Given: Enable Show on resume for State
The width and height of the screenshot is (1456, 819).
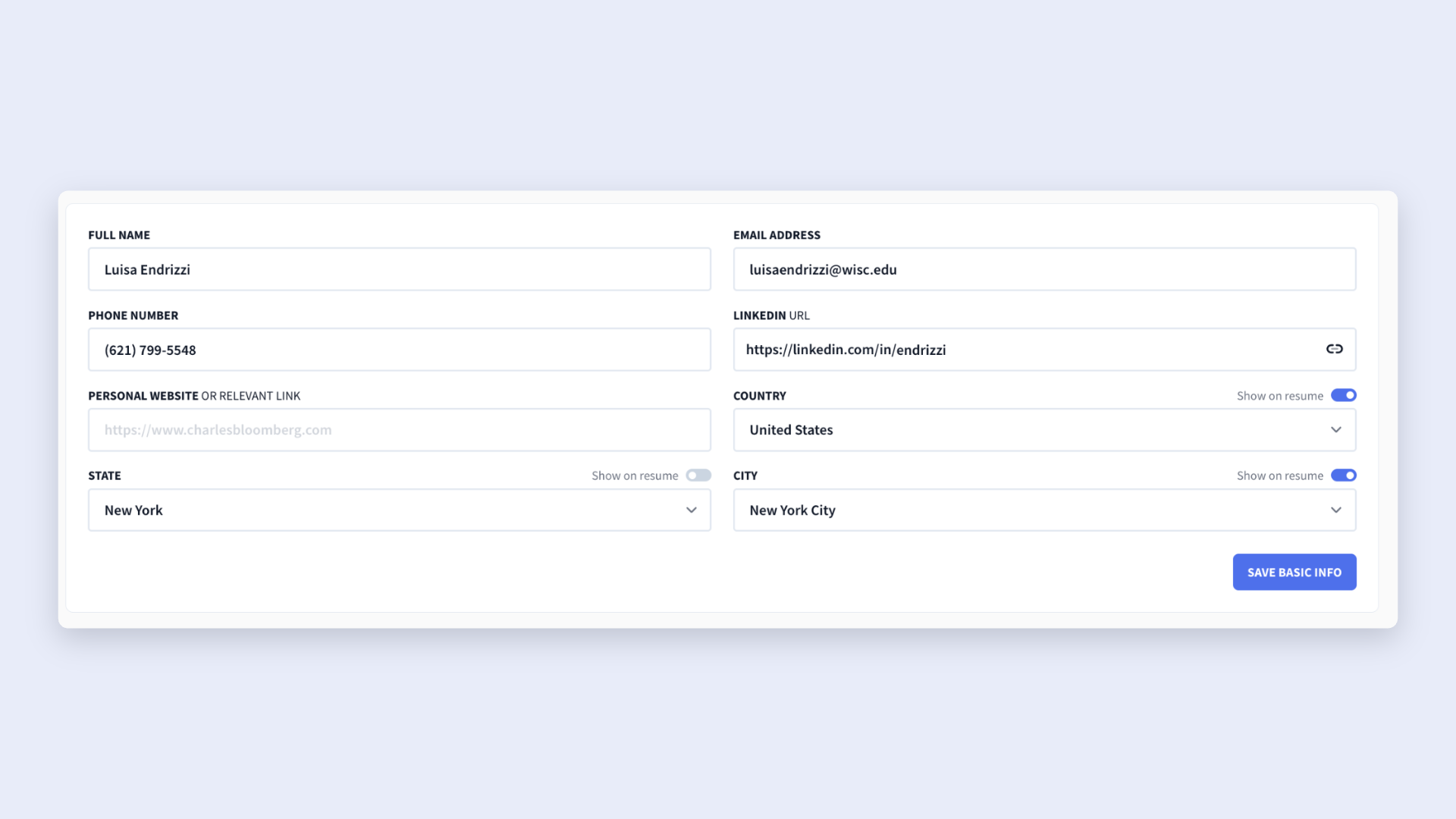Looking at the screenshot, I should pos(698,475).
